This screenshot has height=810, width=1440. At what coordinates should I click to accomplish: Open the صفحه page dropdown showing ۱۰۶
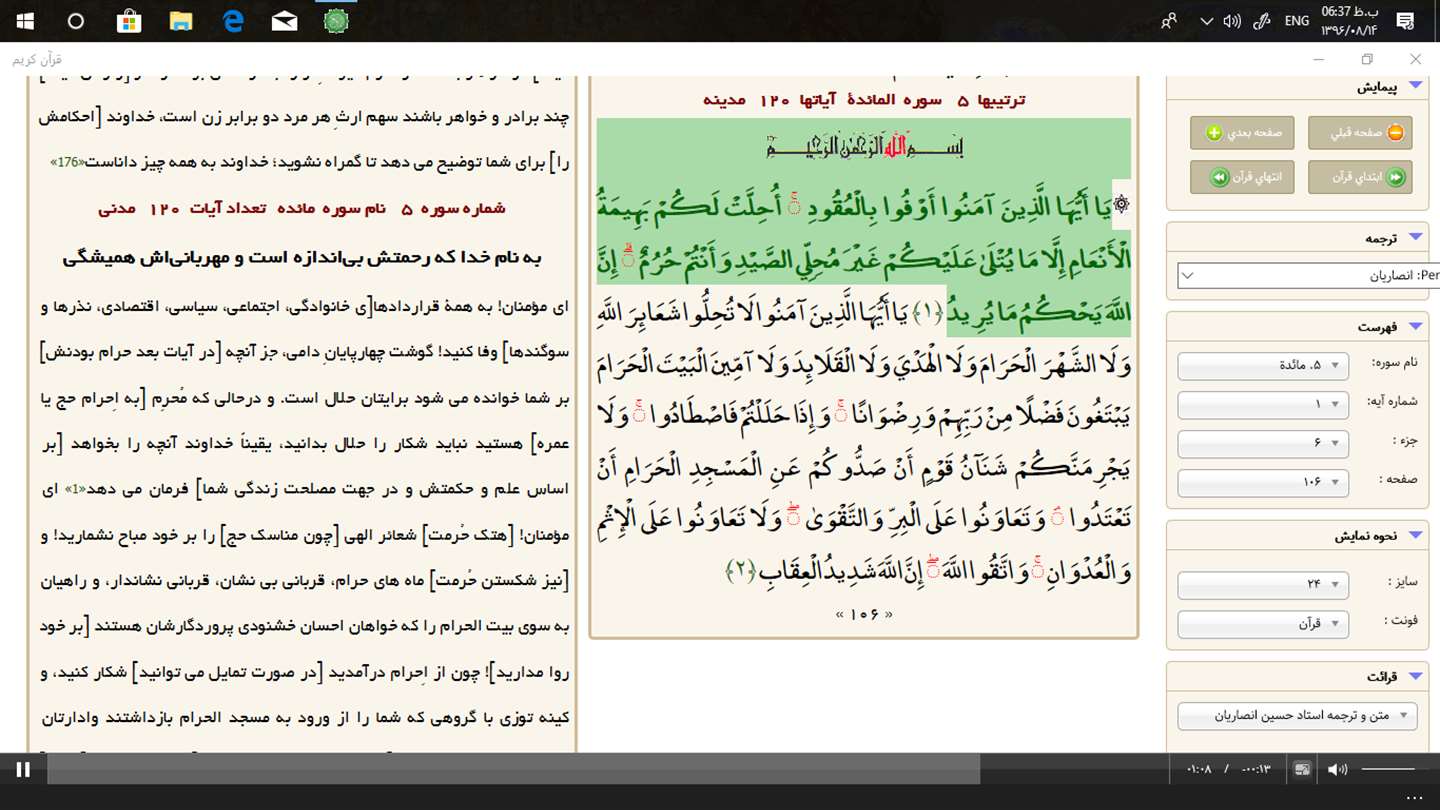pyautogui.click(x=1263, y=483)
